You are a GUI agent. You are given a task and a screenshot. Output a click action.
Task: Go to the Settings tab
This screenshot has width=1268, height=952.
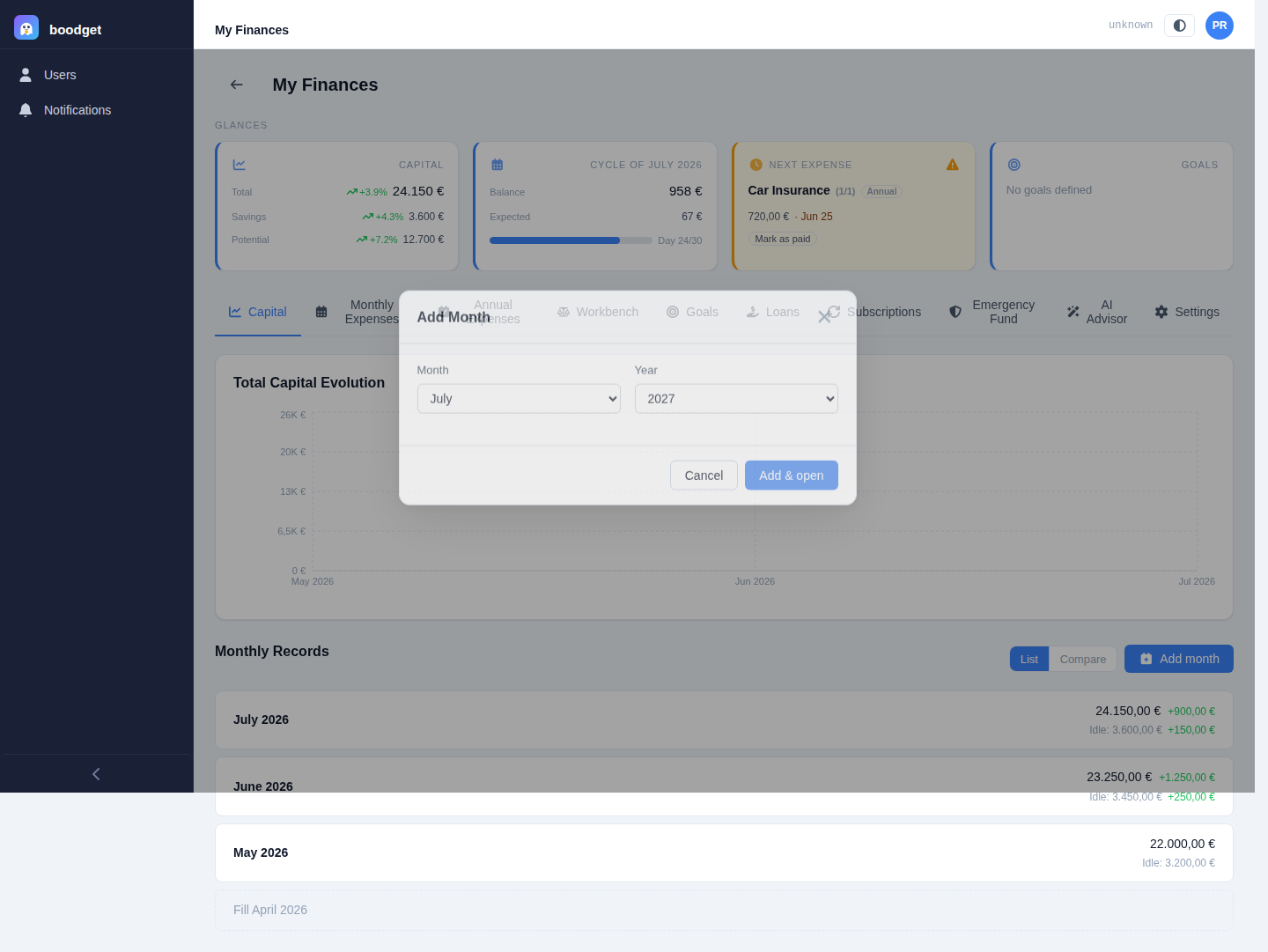(x=1187, y=312)
